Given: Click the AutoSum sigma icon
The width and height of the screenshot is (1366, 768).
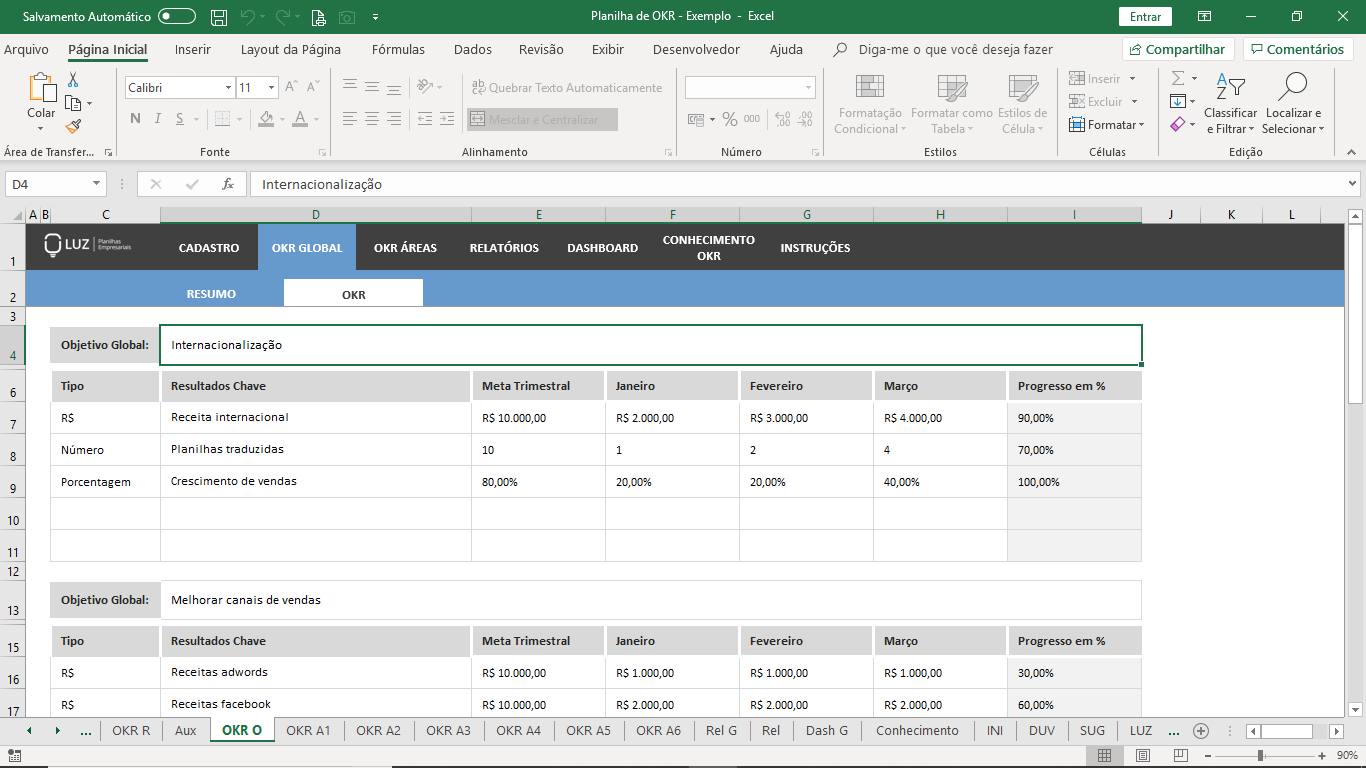Looking at the screenshot, I should (1178, 78).
